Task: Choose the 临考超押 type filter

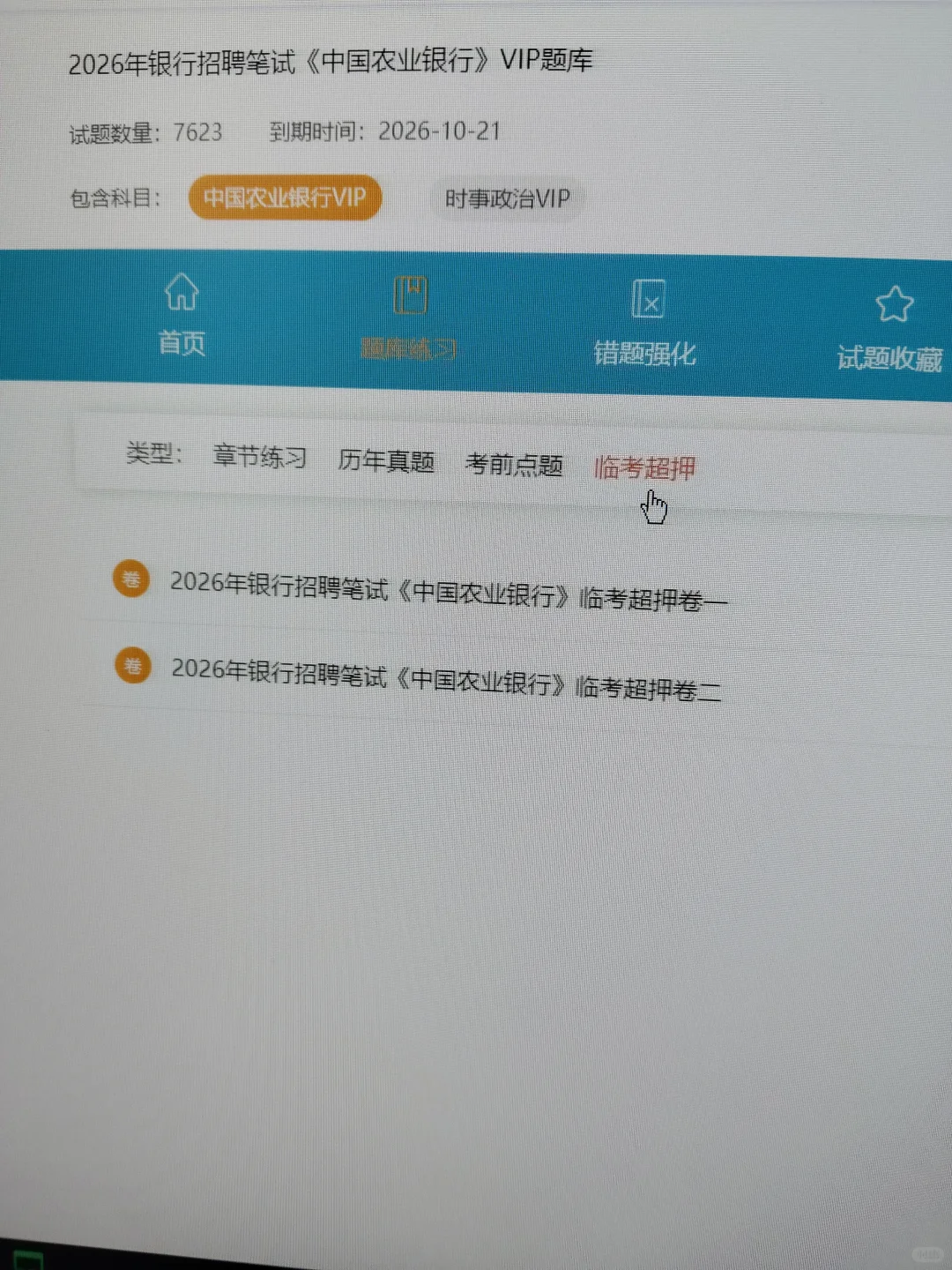Action: 645,467
